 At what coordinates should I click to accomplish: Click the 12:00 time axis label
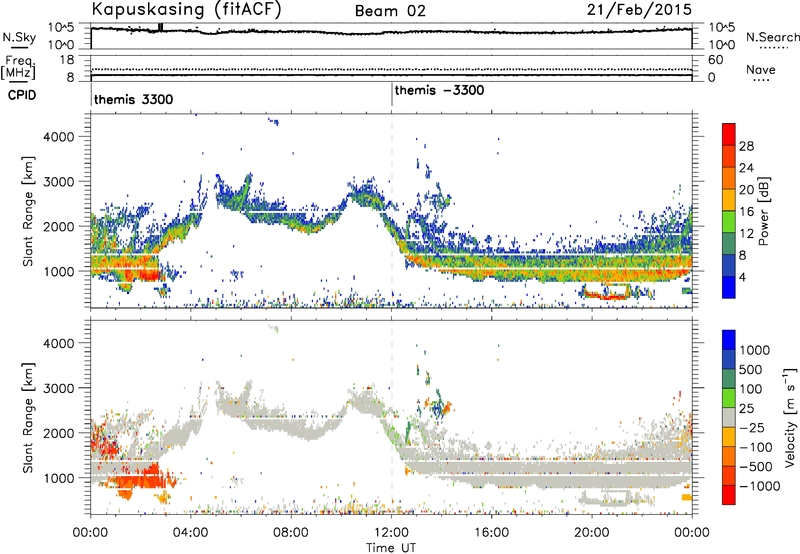pos(391,533)
